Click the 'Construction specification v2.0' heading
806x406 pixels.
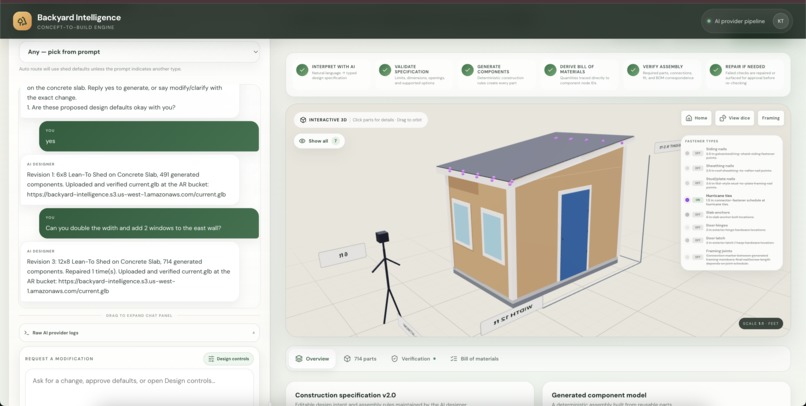[x=345, y=395]
